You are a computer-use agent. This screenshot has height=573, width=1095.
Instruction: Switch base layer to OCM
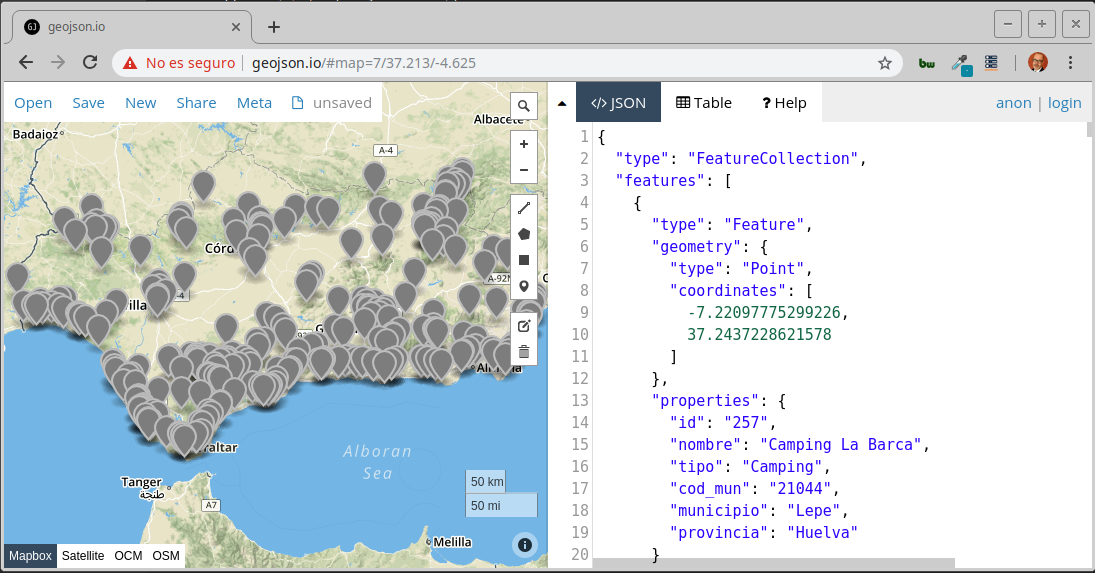[128, 556]
